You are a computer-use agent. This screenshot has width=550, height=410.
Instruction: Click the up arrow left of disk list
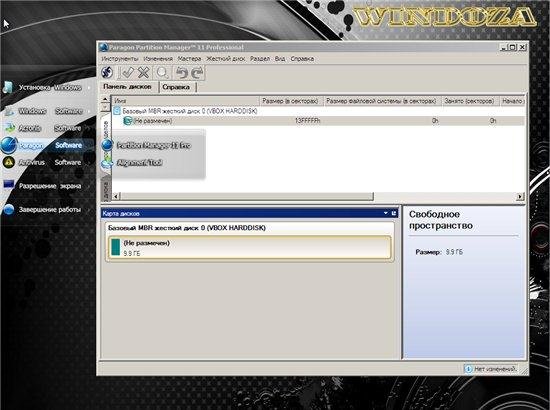coord(105,99)
